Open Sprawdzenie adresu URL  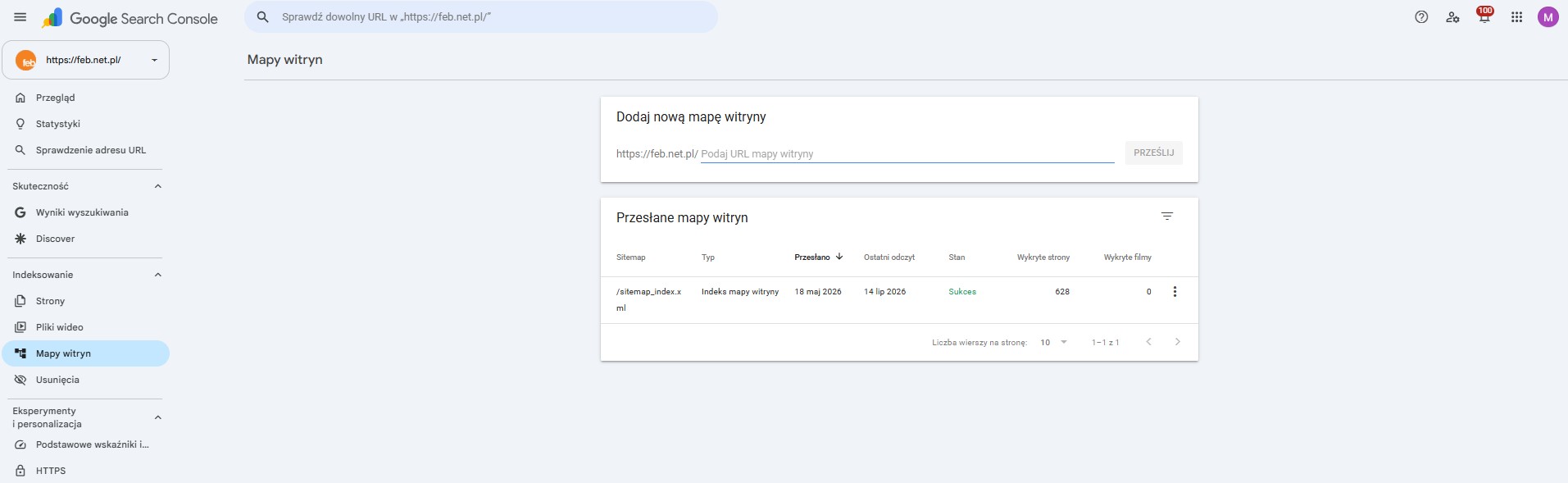coord(85,150)
